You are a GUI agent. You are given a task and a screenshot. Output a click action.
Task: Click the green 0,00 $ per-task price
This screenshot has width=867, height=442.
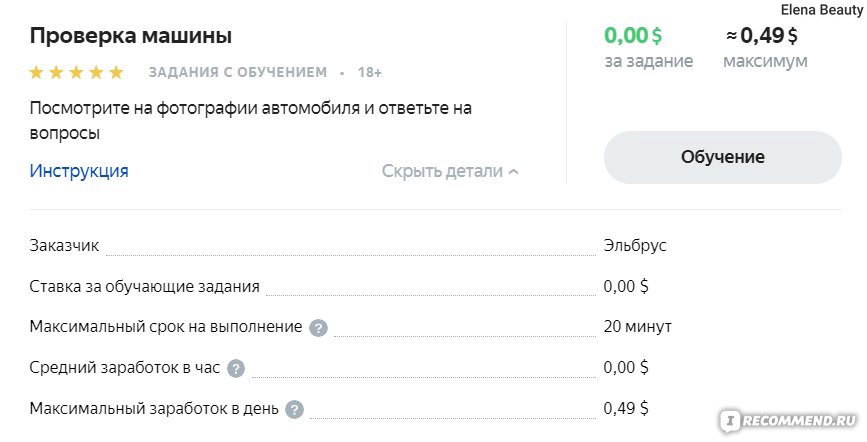(633, 36)
